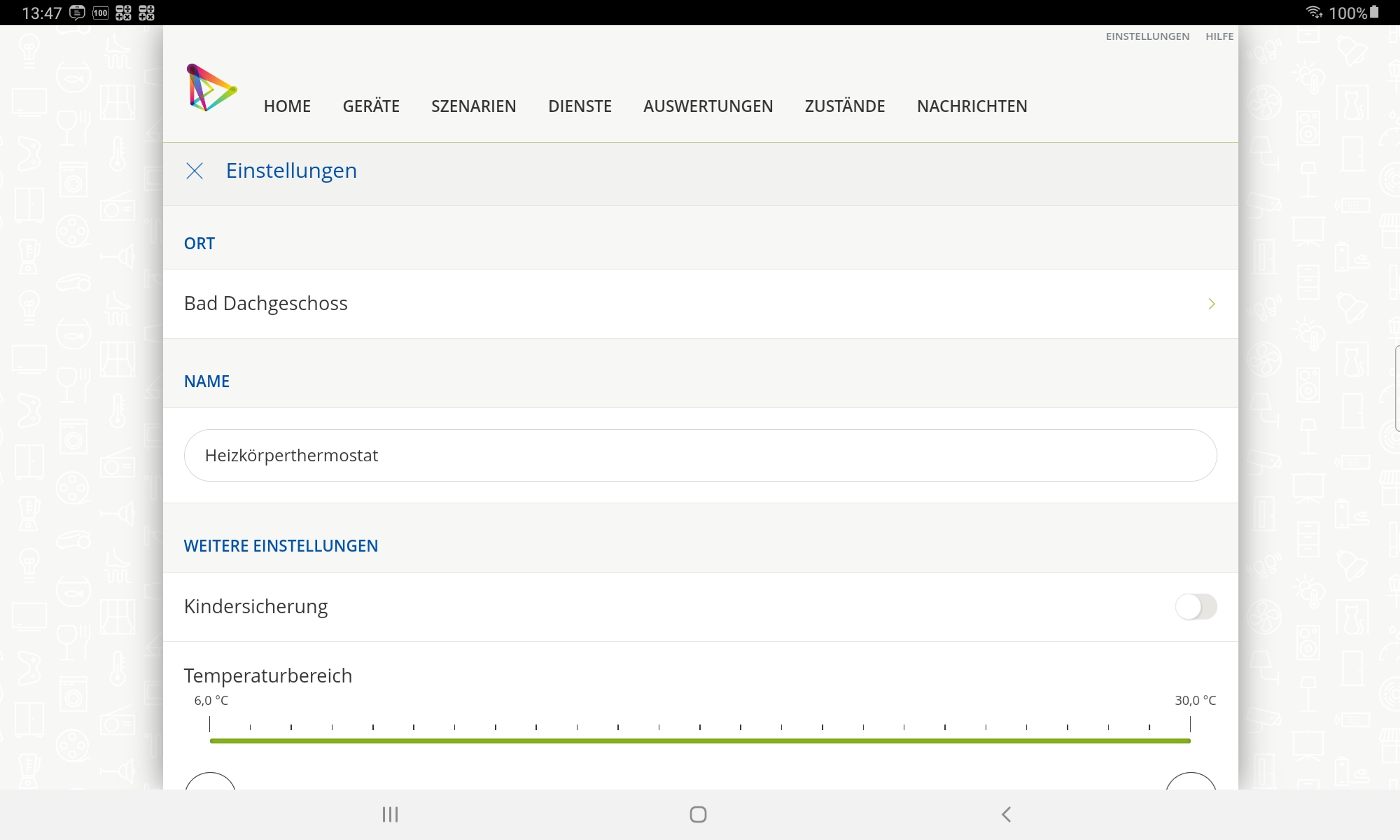Go to SZENARIEN tab

[x=473, y=106]
